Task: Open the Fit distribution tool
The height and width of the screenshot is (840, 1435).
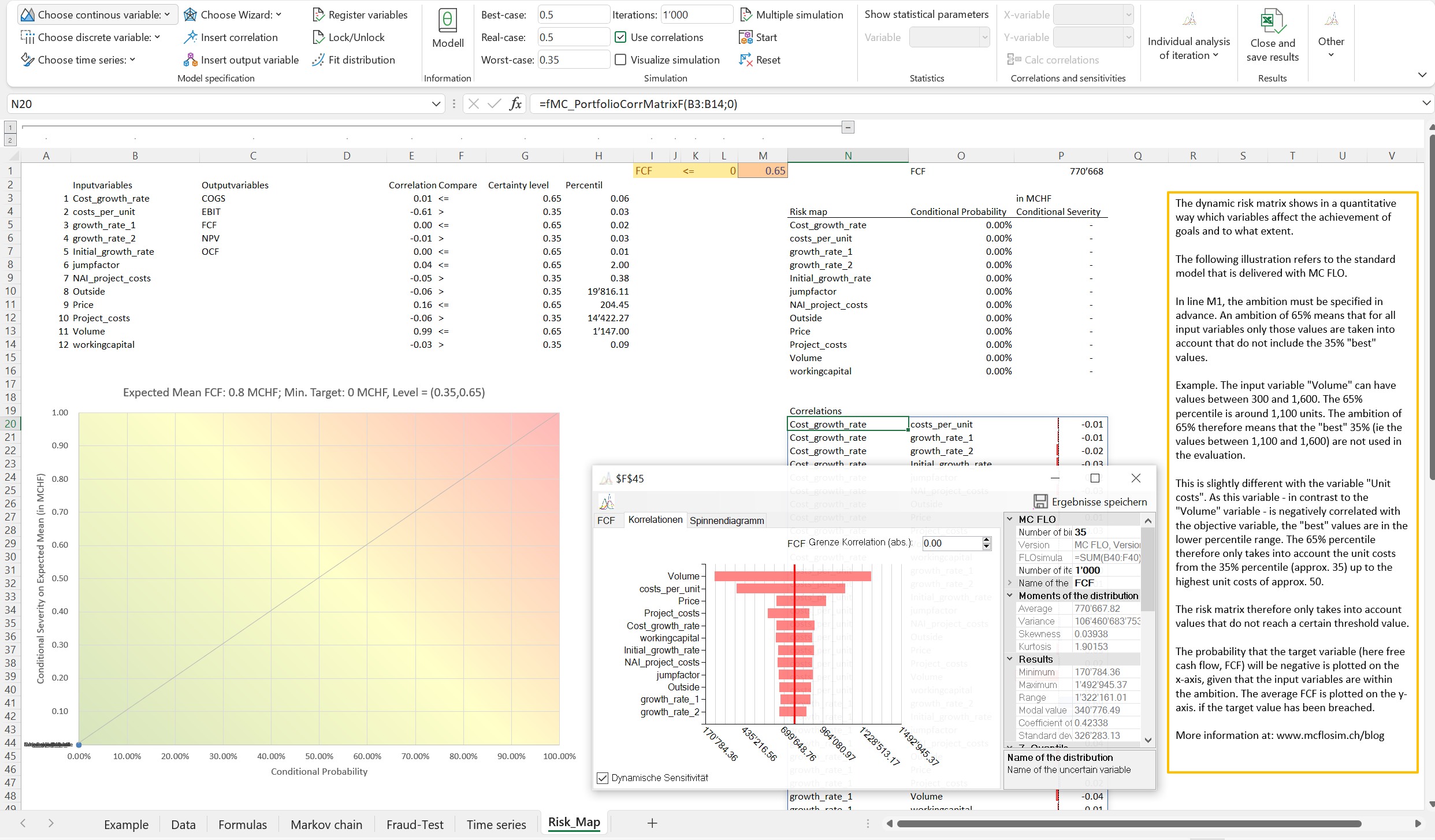Action: point(353,60)
